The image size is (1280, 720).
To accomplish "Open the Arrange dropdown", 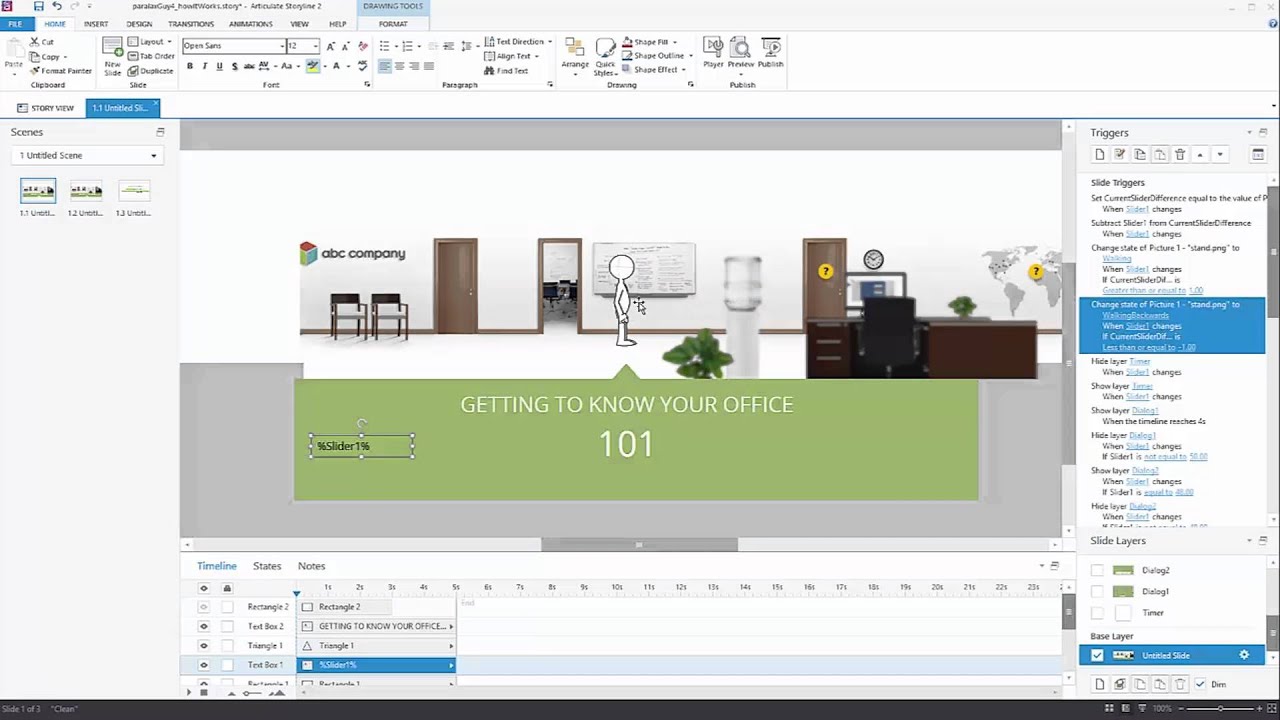I will (x=575, y=56).
